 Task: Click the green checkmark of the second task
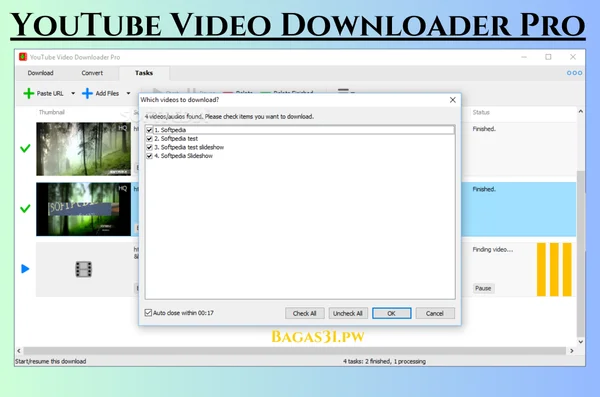click(25, 209)
